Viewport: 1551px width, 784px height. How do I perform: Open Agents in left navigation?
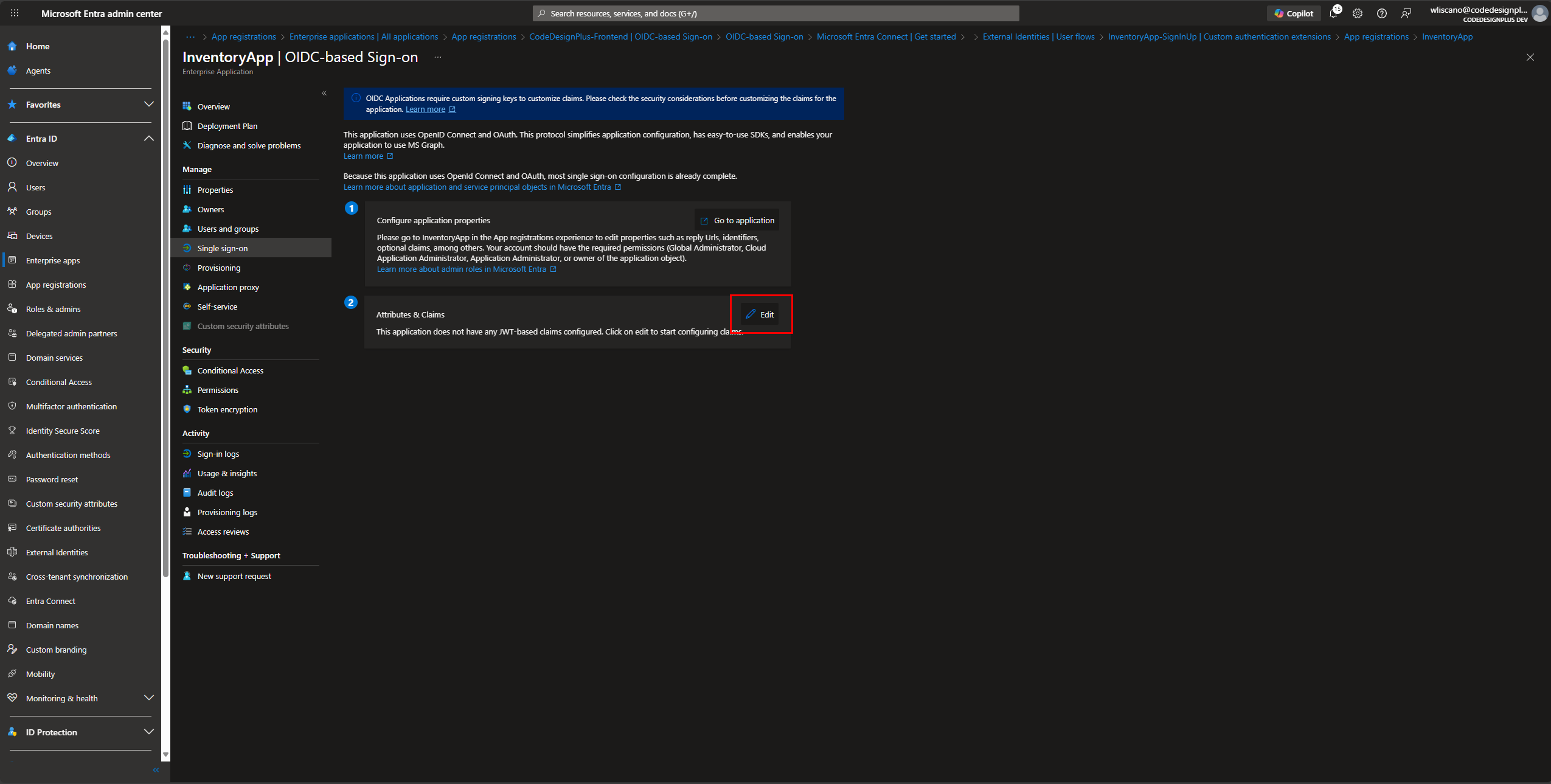point(38,71)
